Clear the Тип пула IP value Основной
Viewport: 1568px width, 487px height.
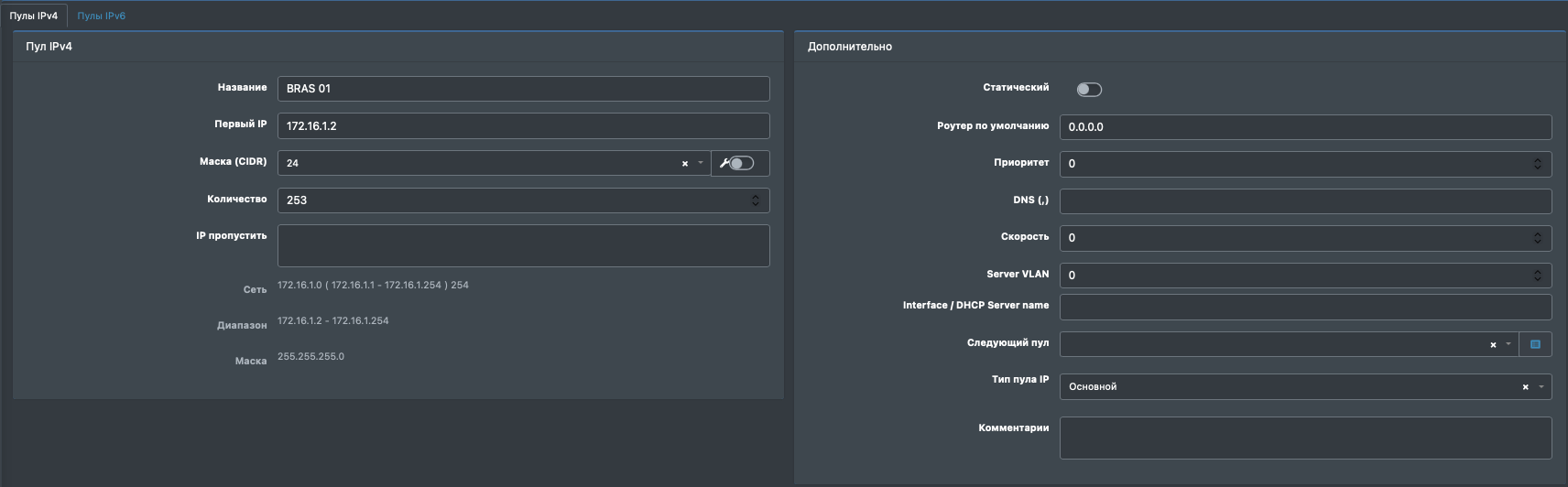click(1525, 387)
